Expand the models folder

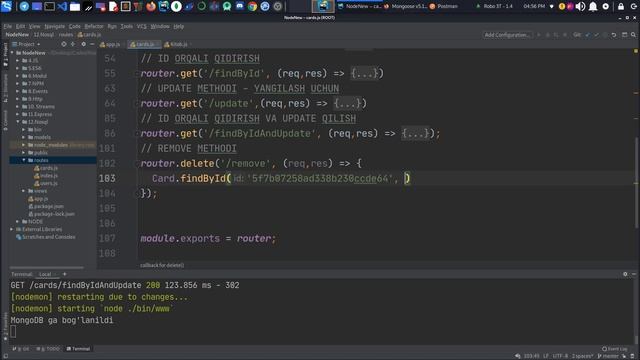[x=24, y=137]
